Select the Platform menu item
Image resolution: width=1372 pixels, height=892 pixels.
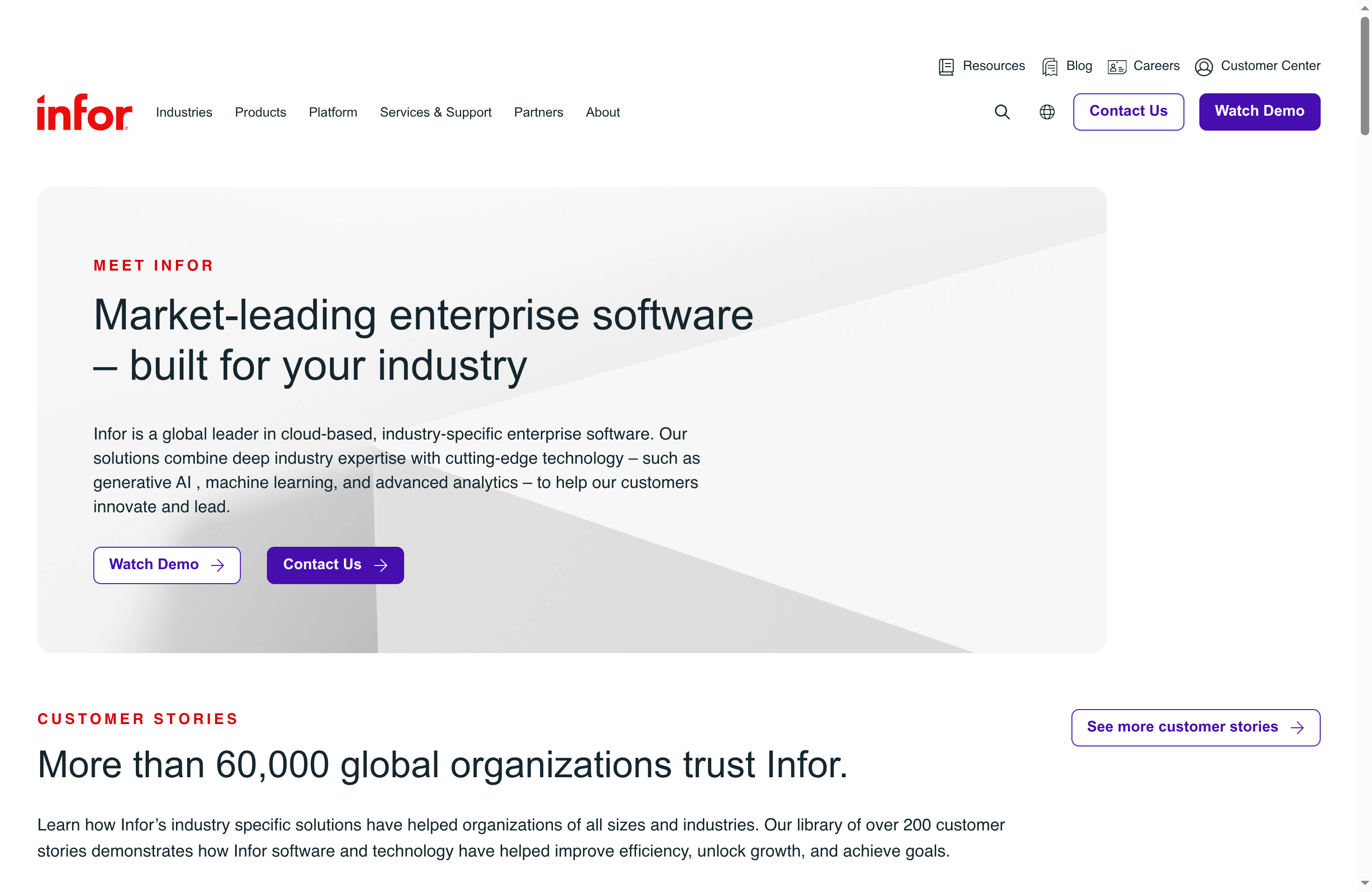[333, 112]
